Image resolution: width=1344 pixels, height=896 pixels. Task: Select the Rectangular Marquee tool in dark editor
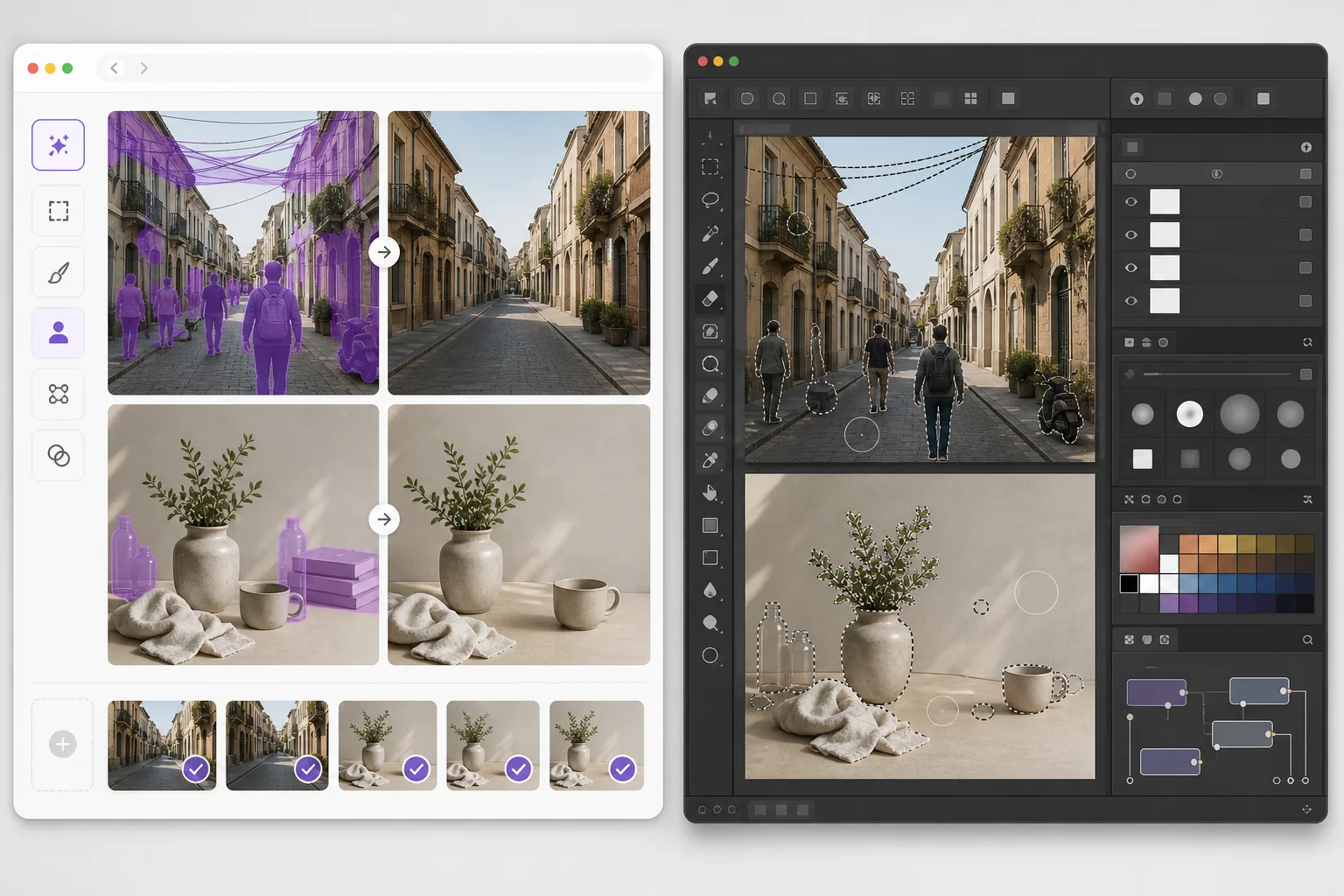coord(710,167)
